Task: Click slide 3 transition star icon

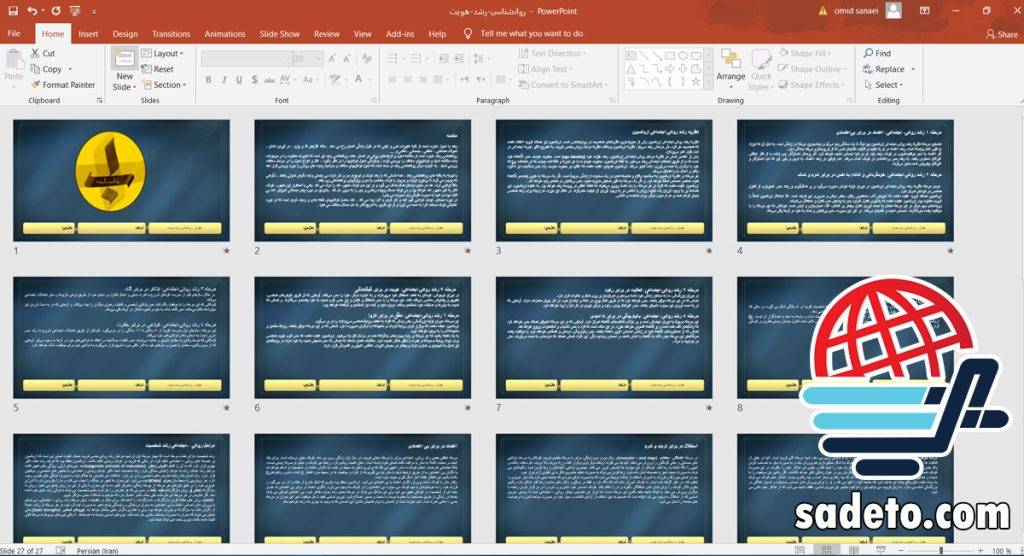Action: (x=709, y=250)
